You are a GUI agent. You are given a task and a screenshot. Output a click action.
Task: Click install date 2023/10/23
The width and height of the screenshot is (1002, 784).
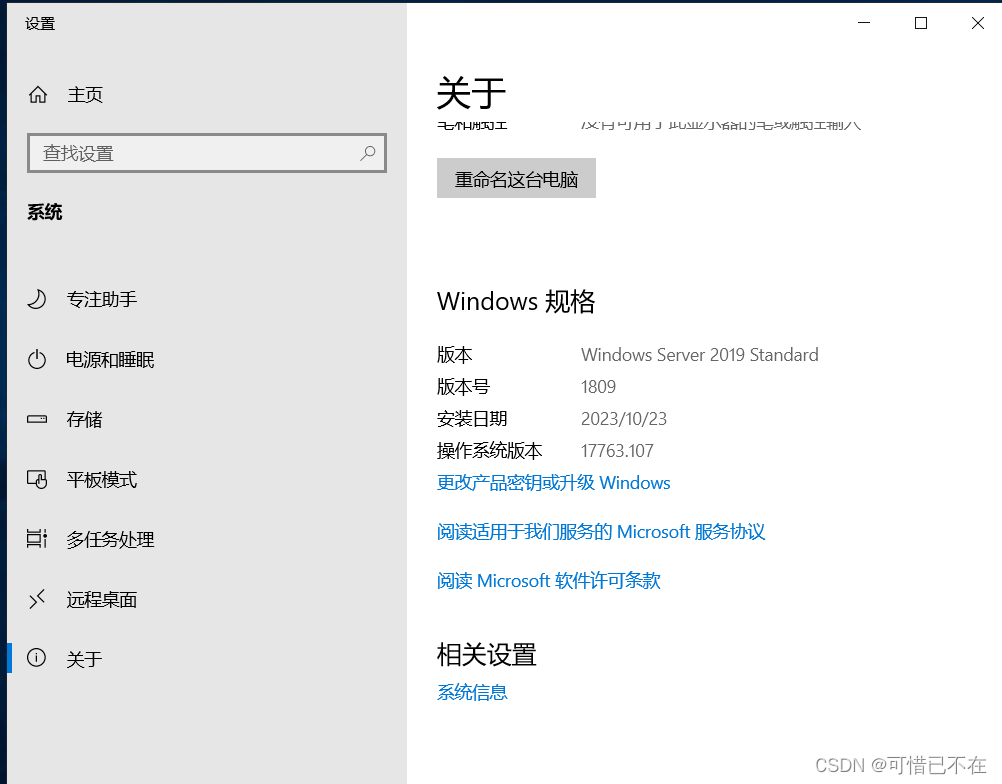click(624, 419)
